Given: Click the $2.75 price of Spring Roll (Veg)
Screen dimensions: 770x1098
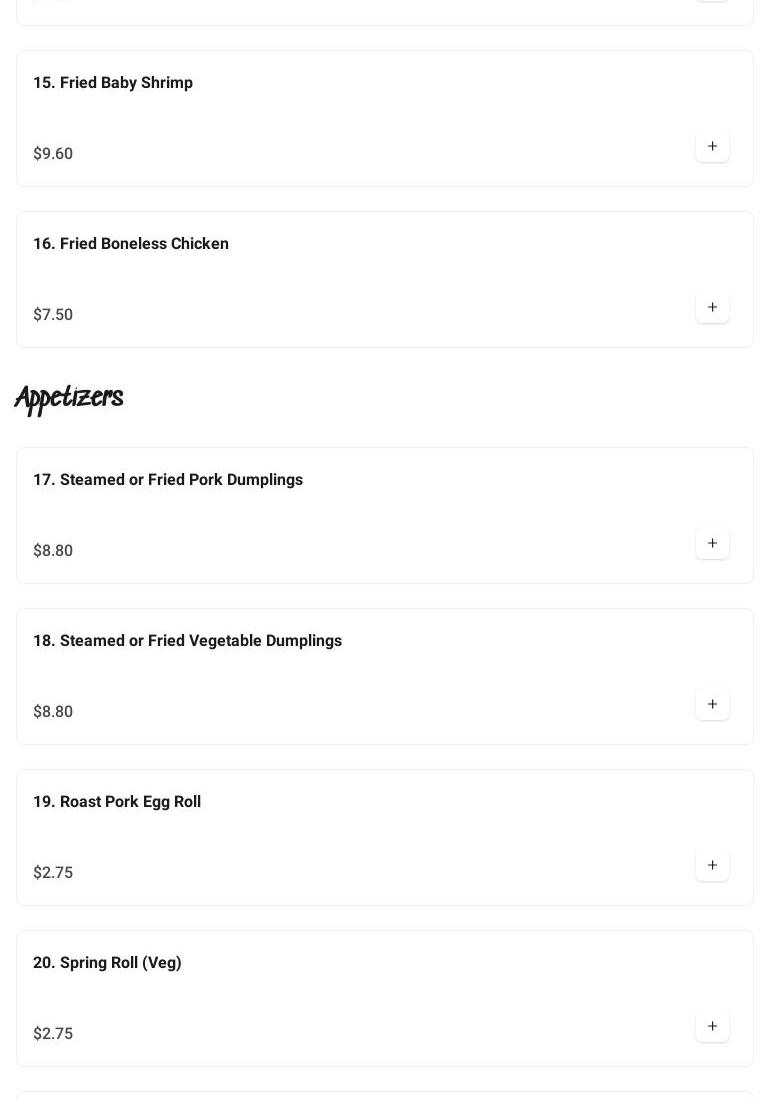Looking at the screenshot, I should (x=53, y=1034).
